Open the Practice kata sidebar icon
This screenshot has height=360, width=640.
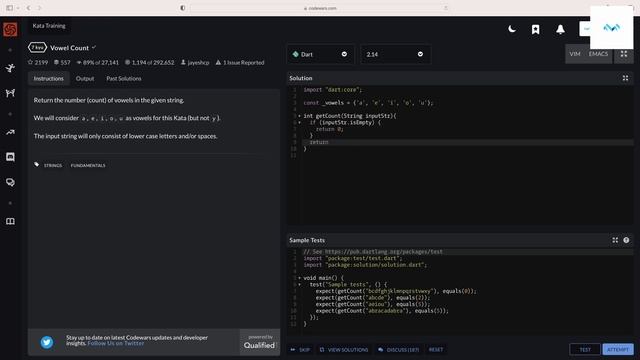[10, 68]
